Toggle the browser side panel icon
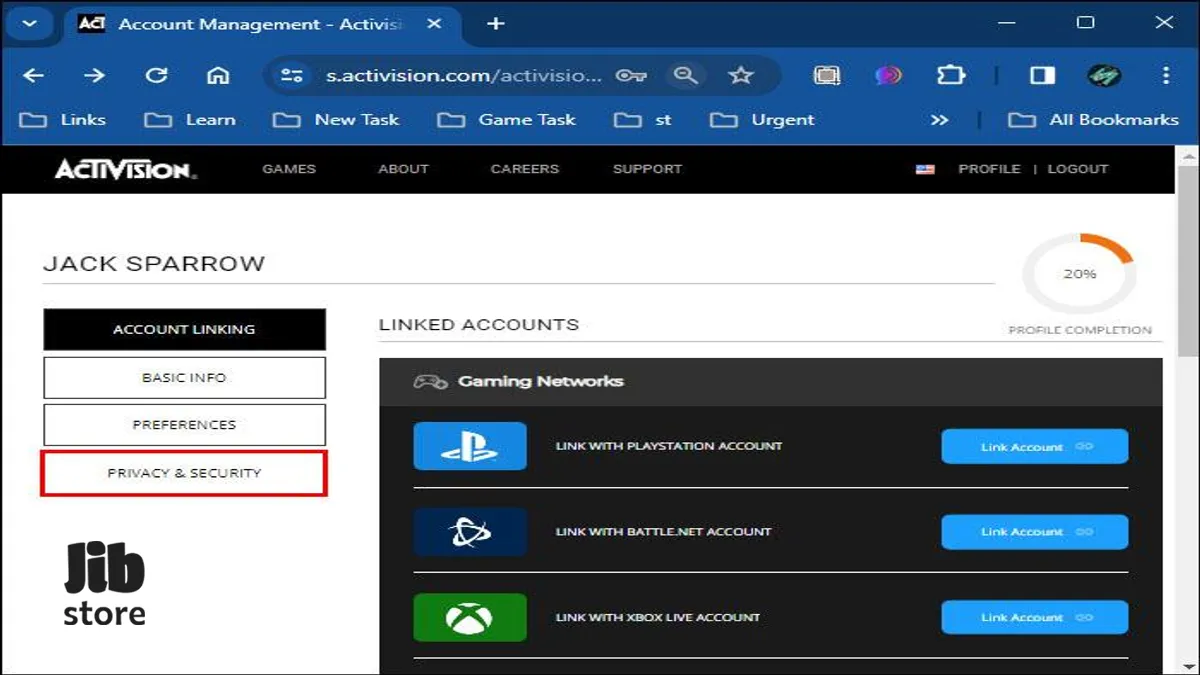Screen dimensions: 1200x675 1043,75
